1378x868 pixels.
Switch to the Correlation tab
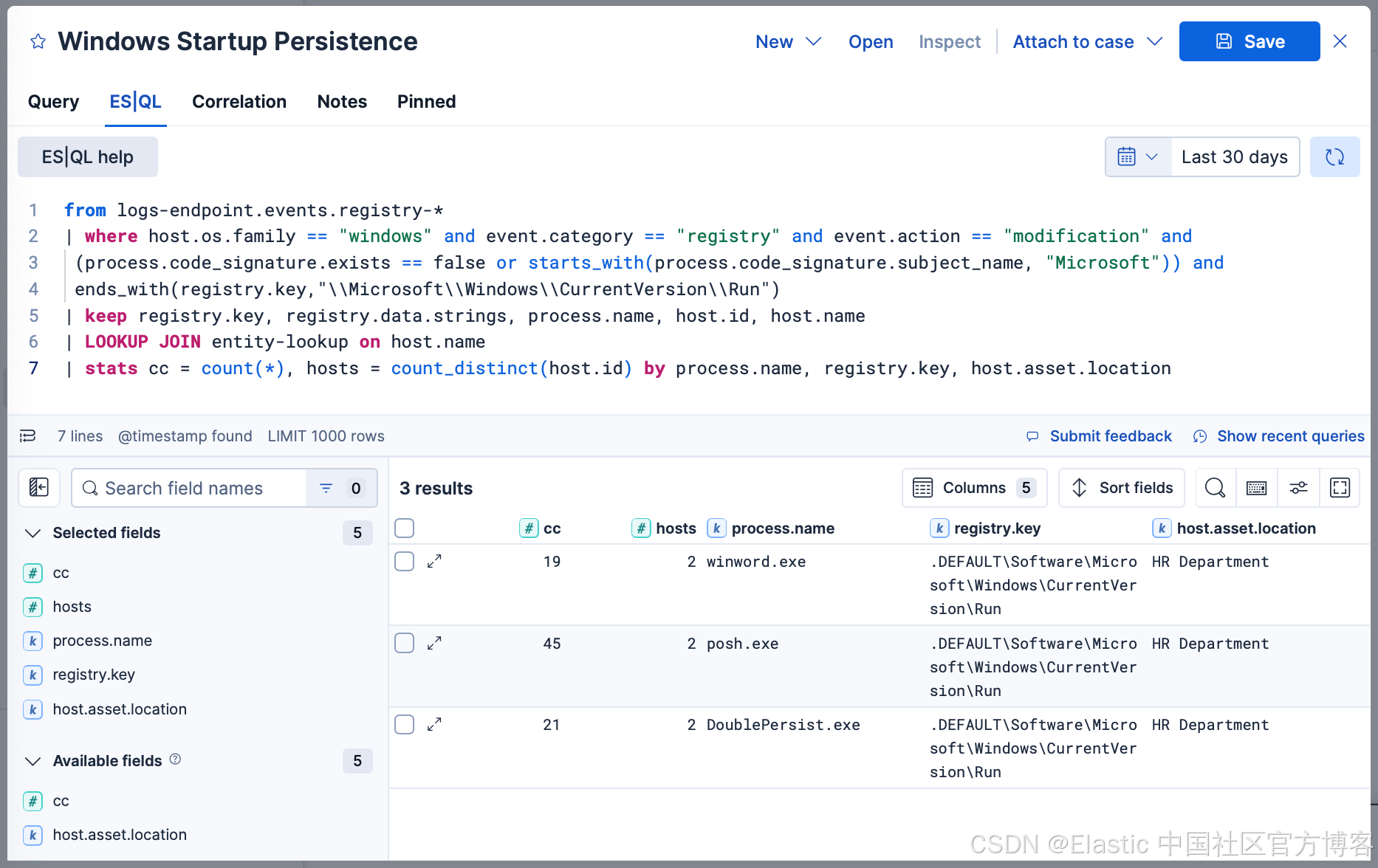pyautogui.click(x=239, y=102)
